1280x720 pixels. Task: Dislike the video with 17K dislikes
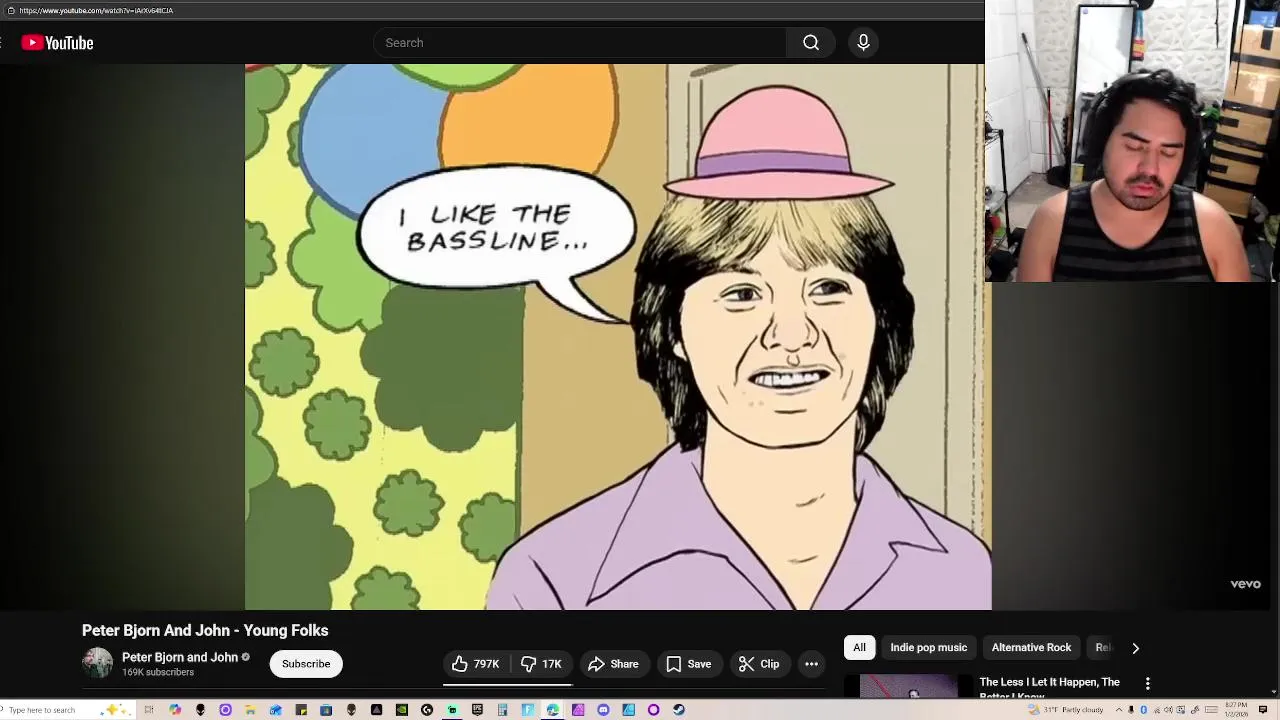(x=541, y=664)
